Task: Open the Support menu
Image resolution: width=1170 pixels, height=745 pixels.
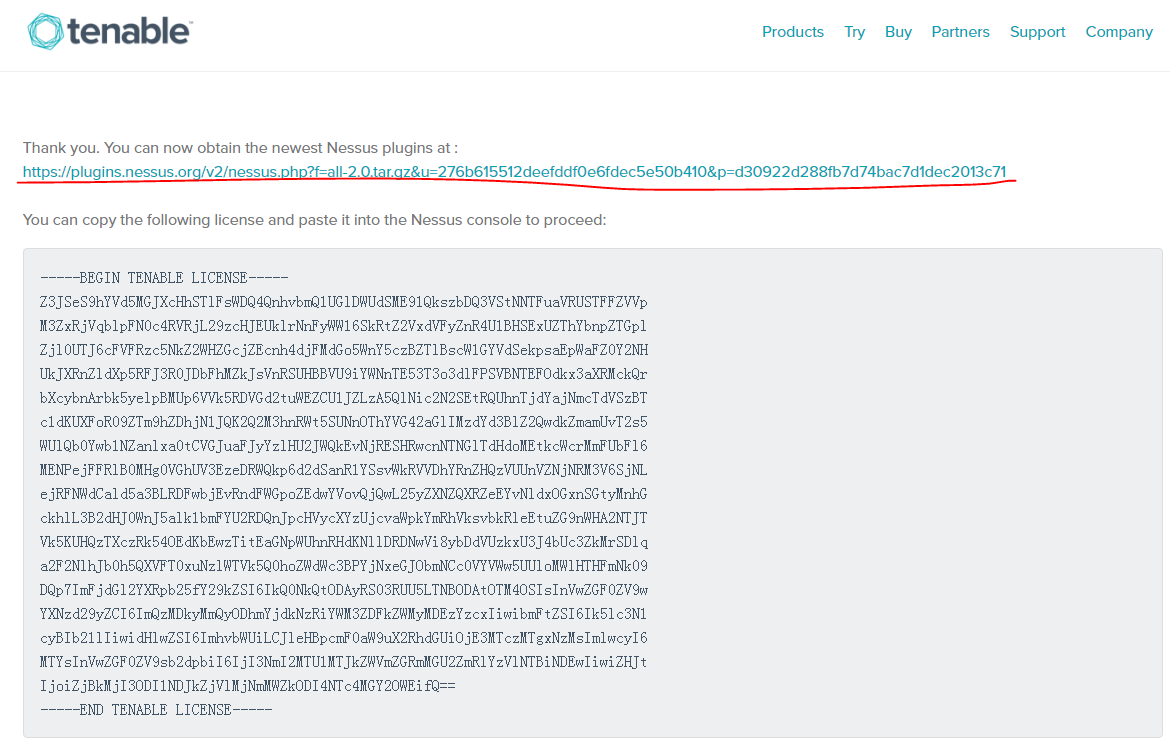Action: click(x=1037, y=32)
